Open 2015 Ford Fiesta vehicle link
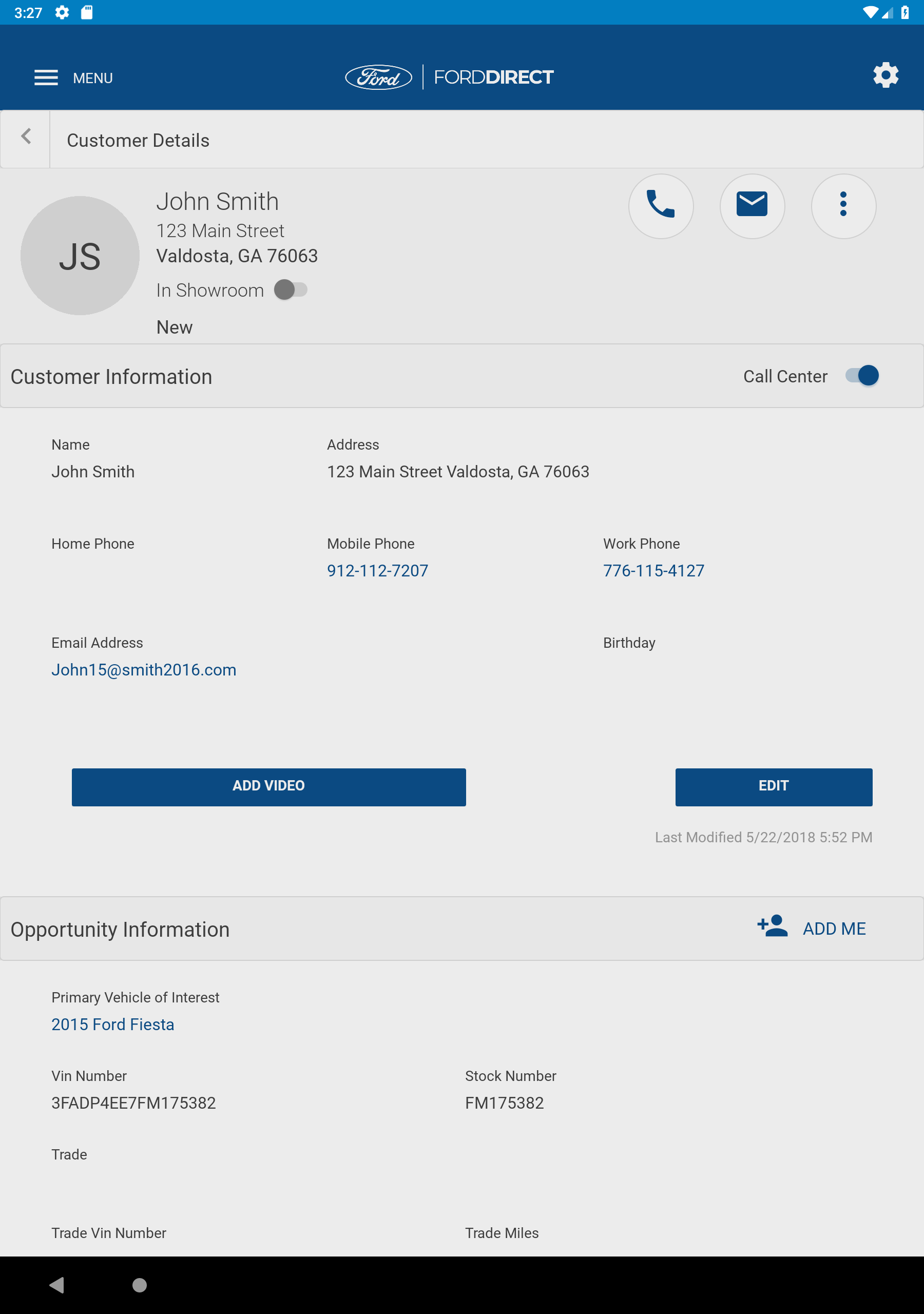 113,1025
